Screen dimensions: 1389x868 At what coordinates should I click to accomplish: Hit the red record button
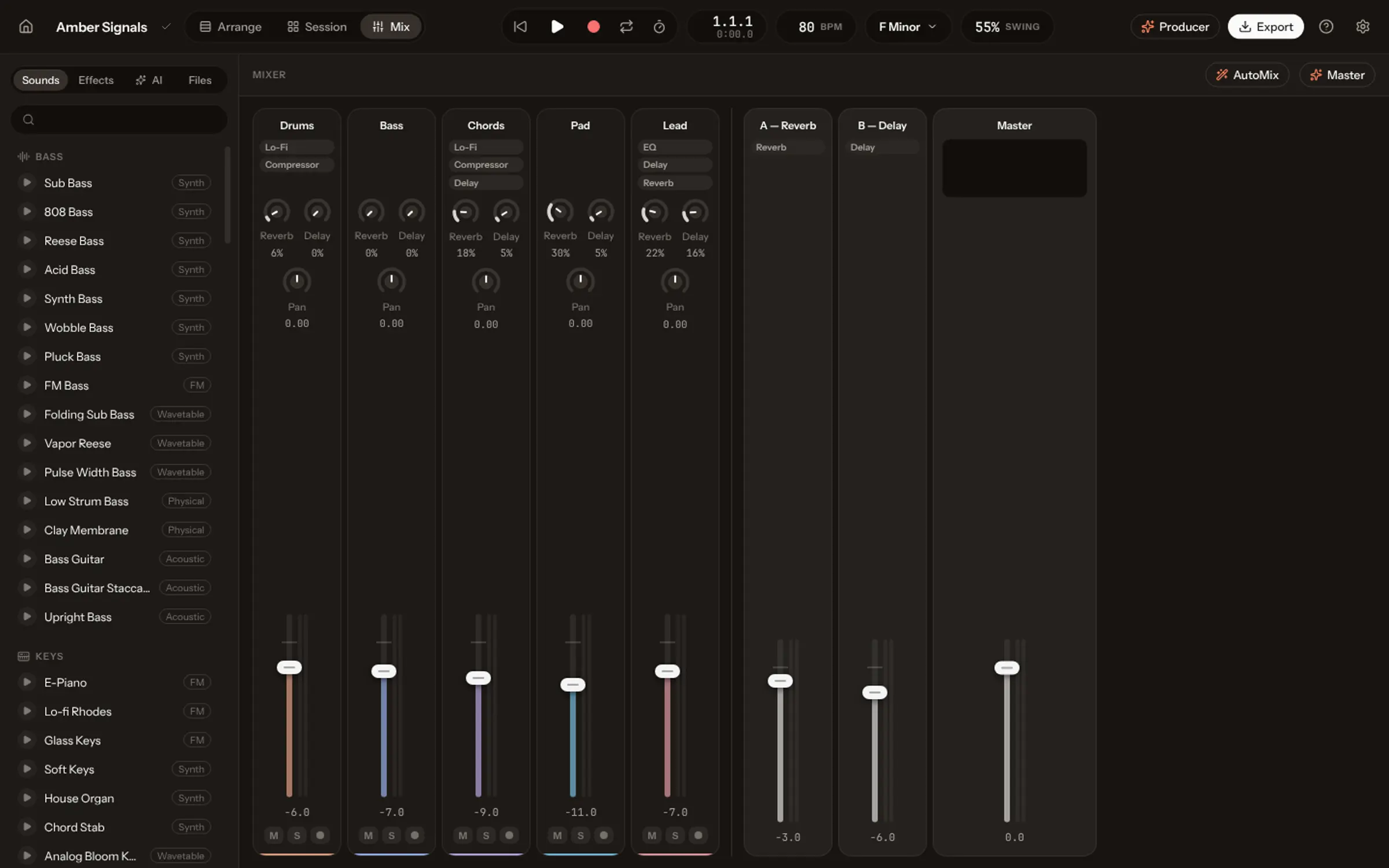(x=593, y=27)
